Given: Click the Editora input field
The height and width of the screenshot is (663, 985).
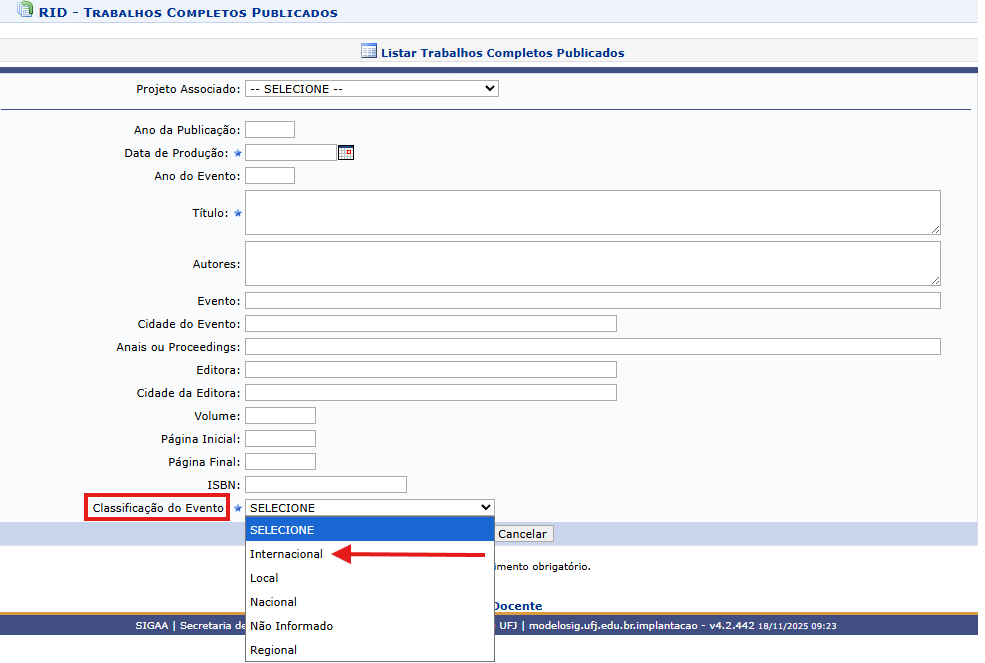Looking at the screenshot, I should [431, 370].
